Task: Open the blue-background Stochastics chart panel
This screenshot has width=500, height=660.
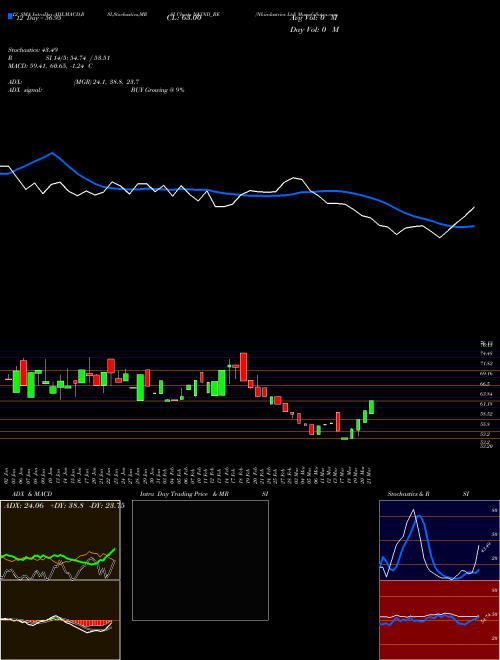Action: [439, 540]
